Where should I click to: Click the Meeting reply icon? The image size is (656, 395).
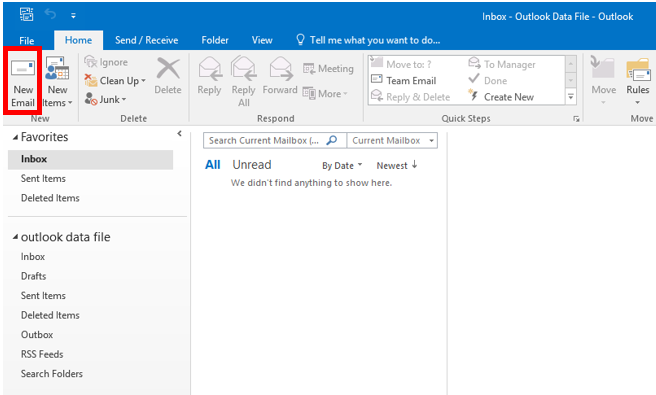[x=309, y=68]
